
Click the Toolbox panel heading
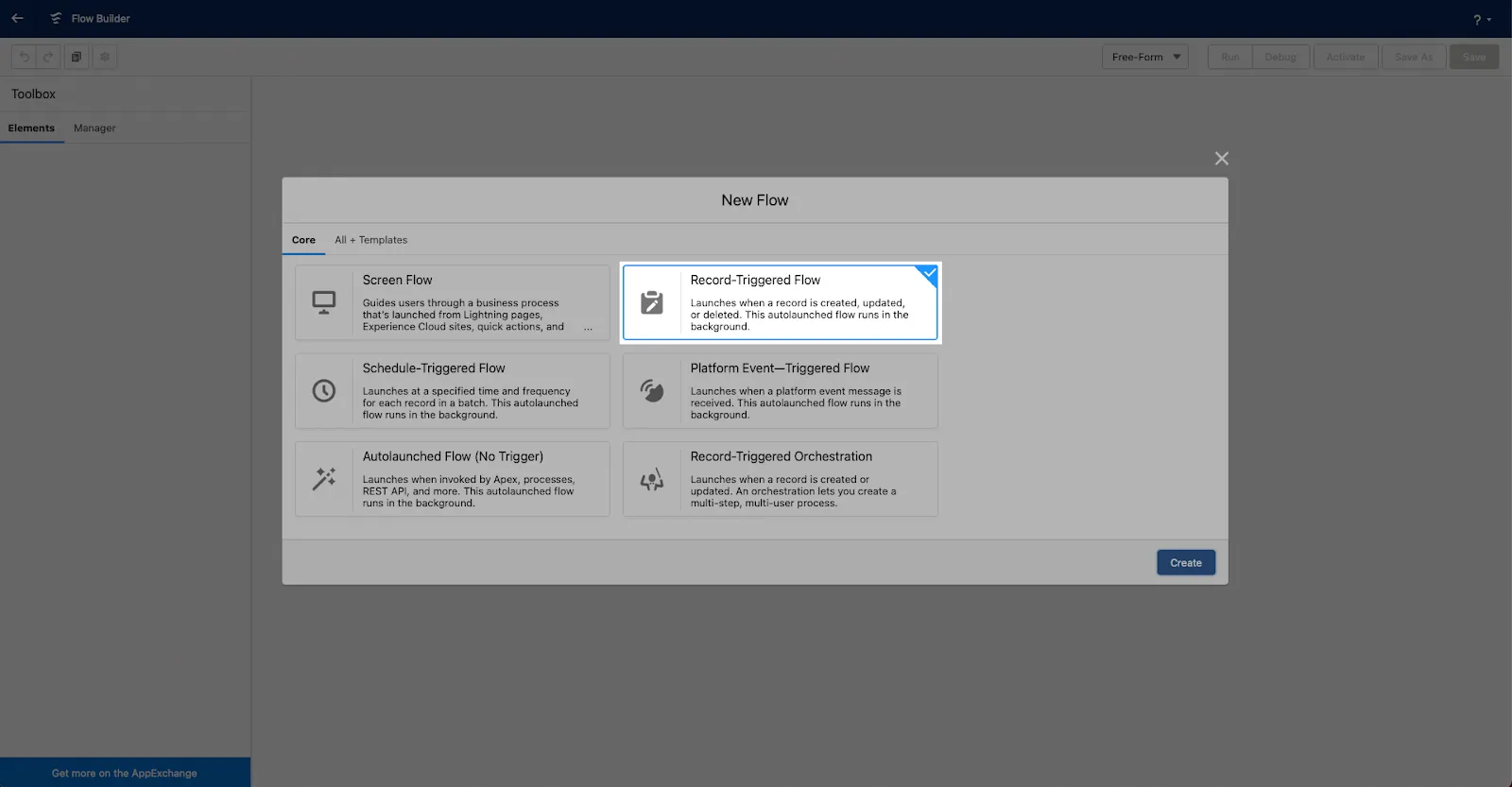pos(33,94)
